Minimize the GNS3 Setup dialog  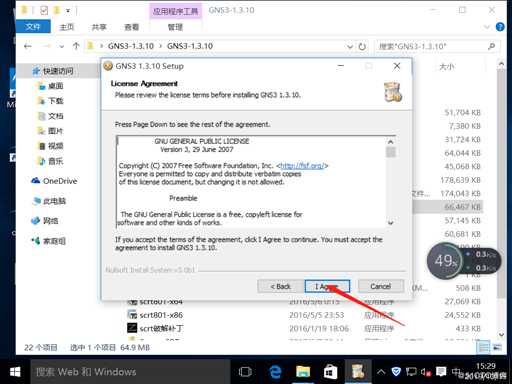pos(341,66)
